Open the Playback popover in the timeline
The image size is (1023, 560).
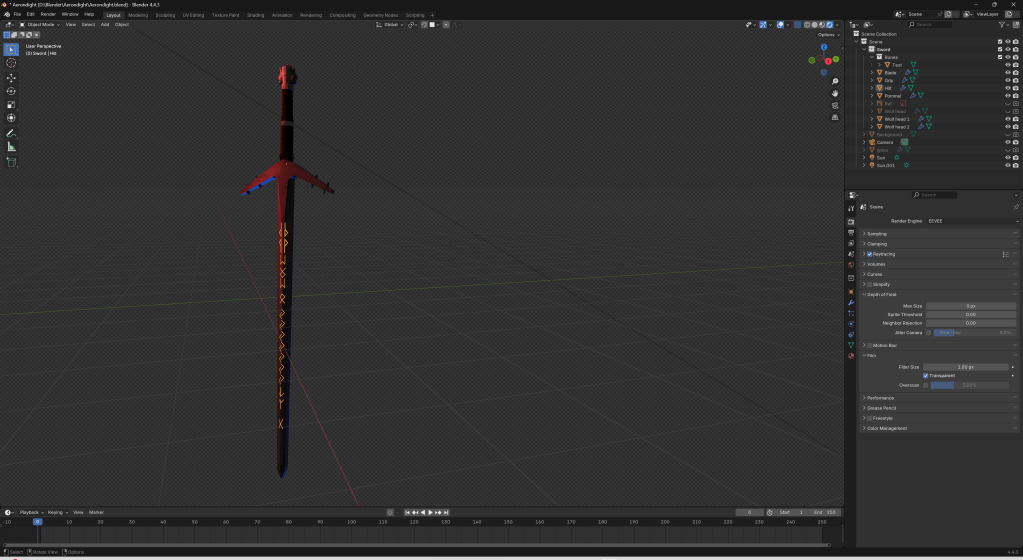[x=32, y=512]
